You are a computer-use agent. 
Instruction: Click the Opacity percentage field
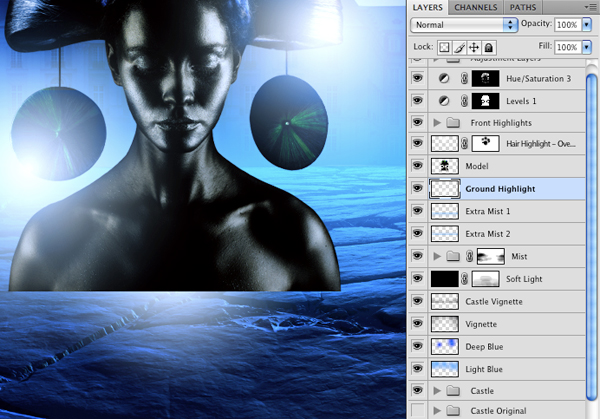point(567,25)
